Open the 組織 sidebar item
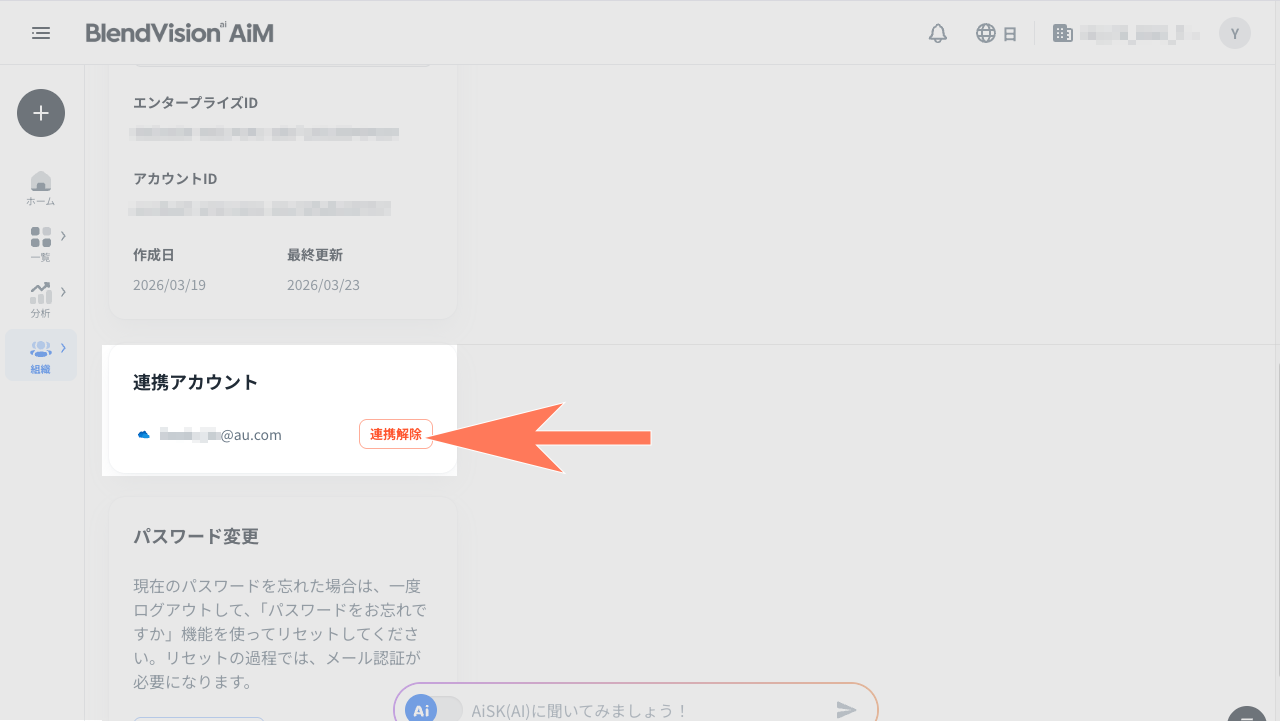The height and width of the screenshot is (721, 1280). [x=41, y=356]
